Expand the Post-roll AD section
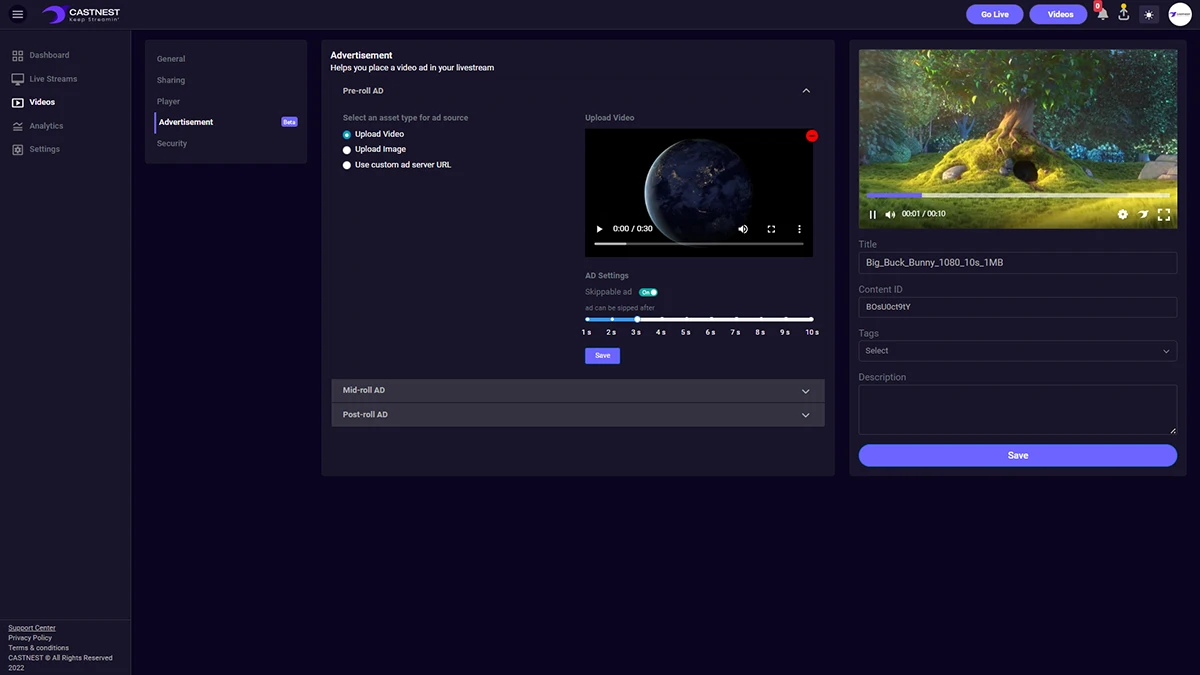Screen dimensions: 1200x675 point(578,414)
